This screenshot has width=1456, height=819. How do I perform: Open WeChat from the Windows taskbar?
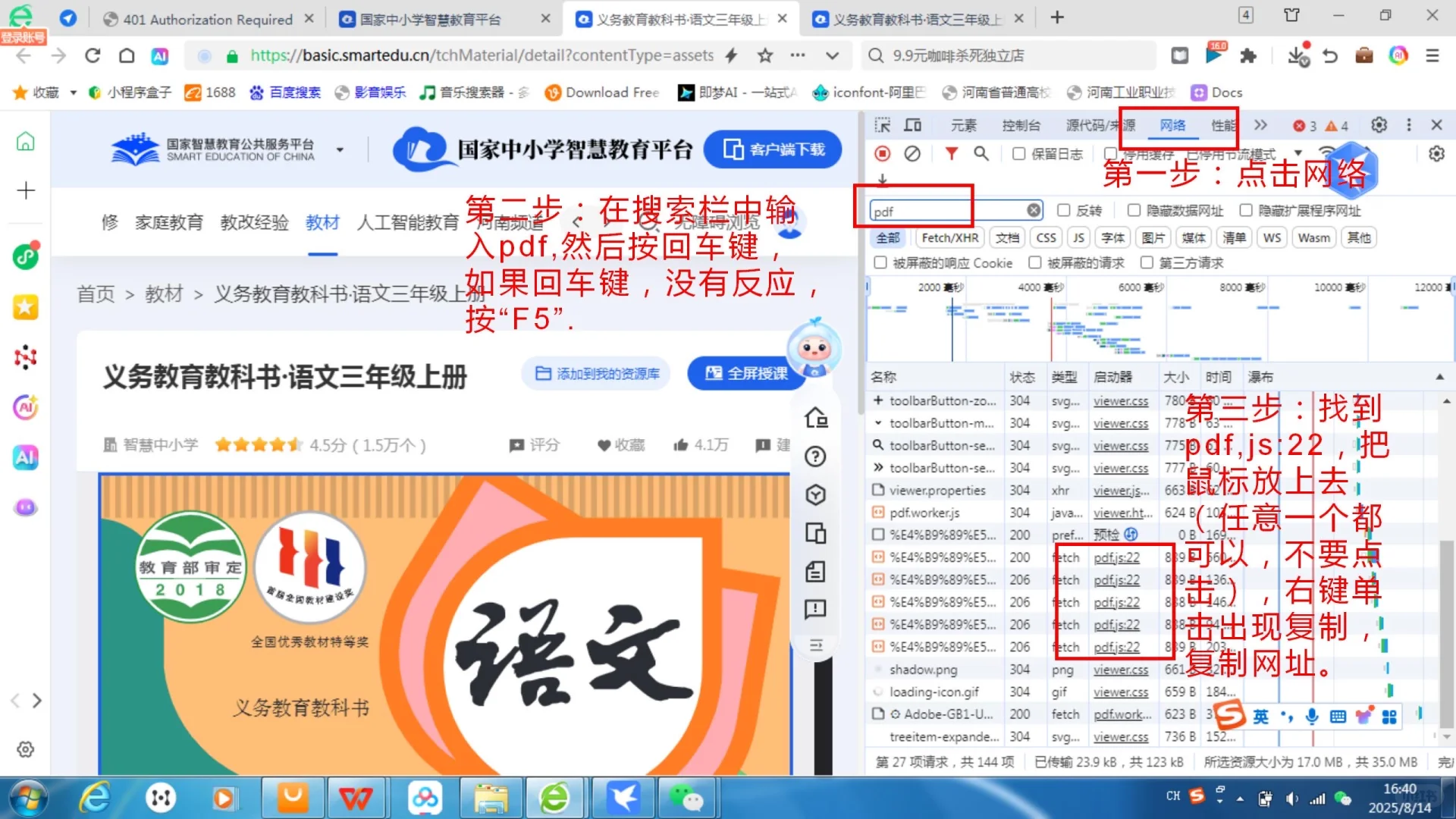click(686, 798)
